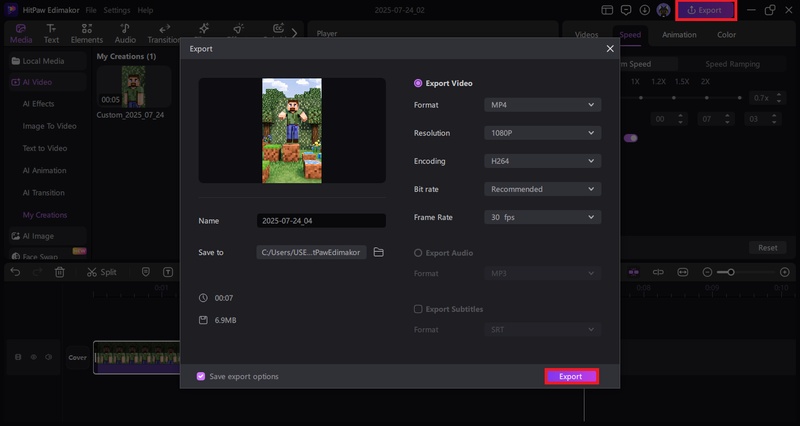Click the export preview thumbnail
The image size is (800, 426).
(x=292, y=131)
